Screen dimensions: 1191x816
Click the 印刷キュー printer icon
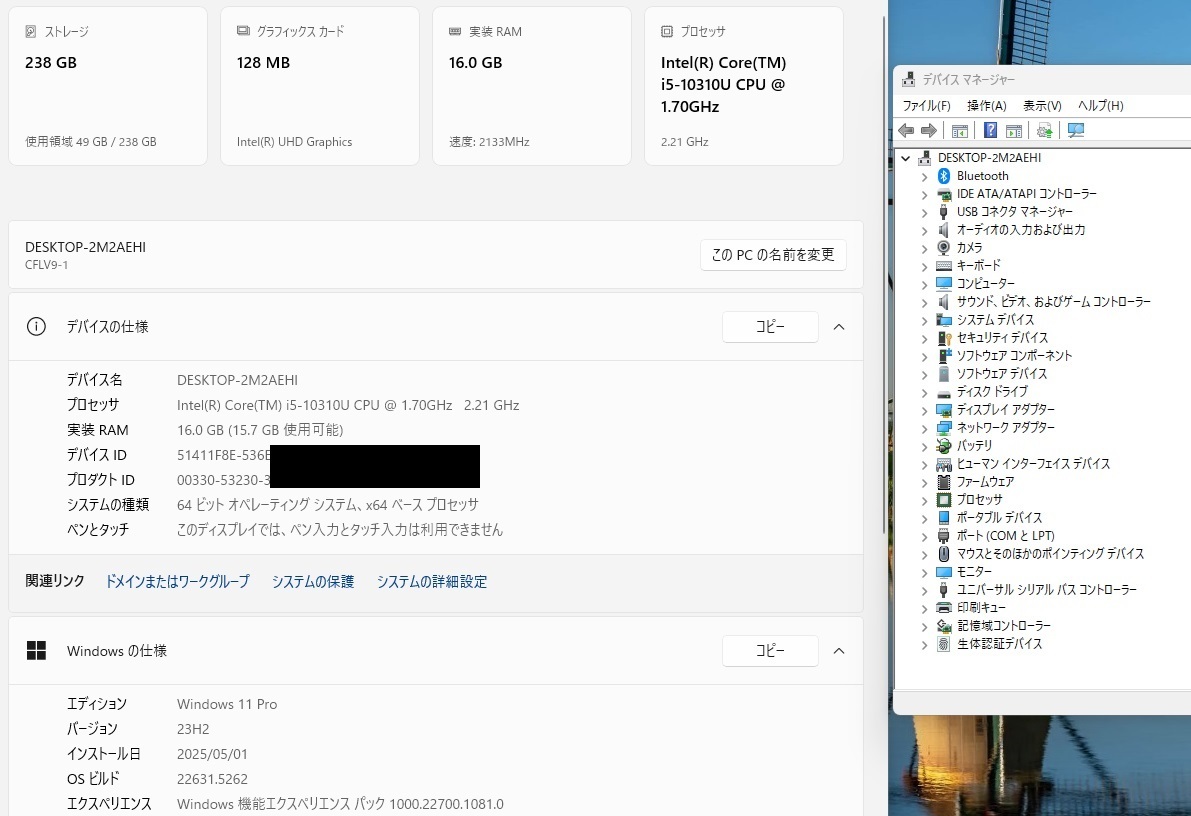point(943,608)
